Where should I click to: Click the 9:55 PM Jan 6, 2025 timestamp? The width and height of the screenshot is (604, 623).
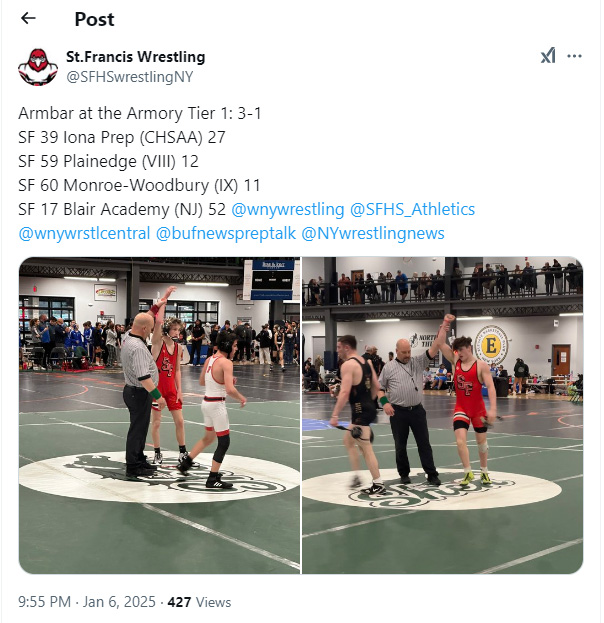pos(87,602)
